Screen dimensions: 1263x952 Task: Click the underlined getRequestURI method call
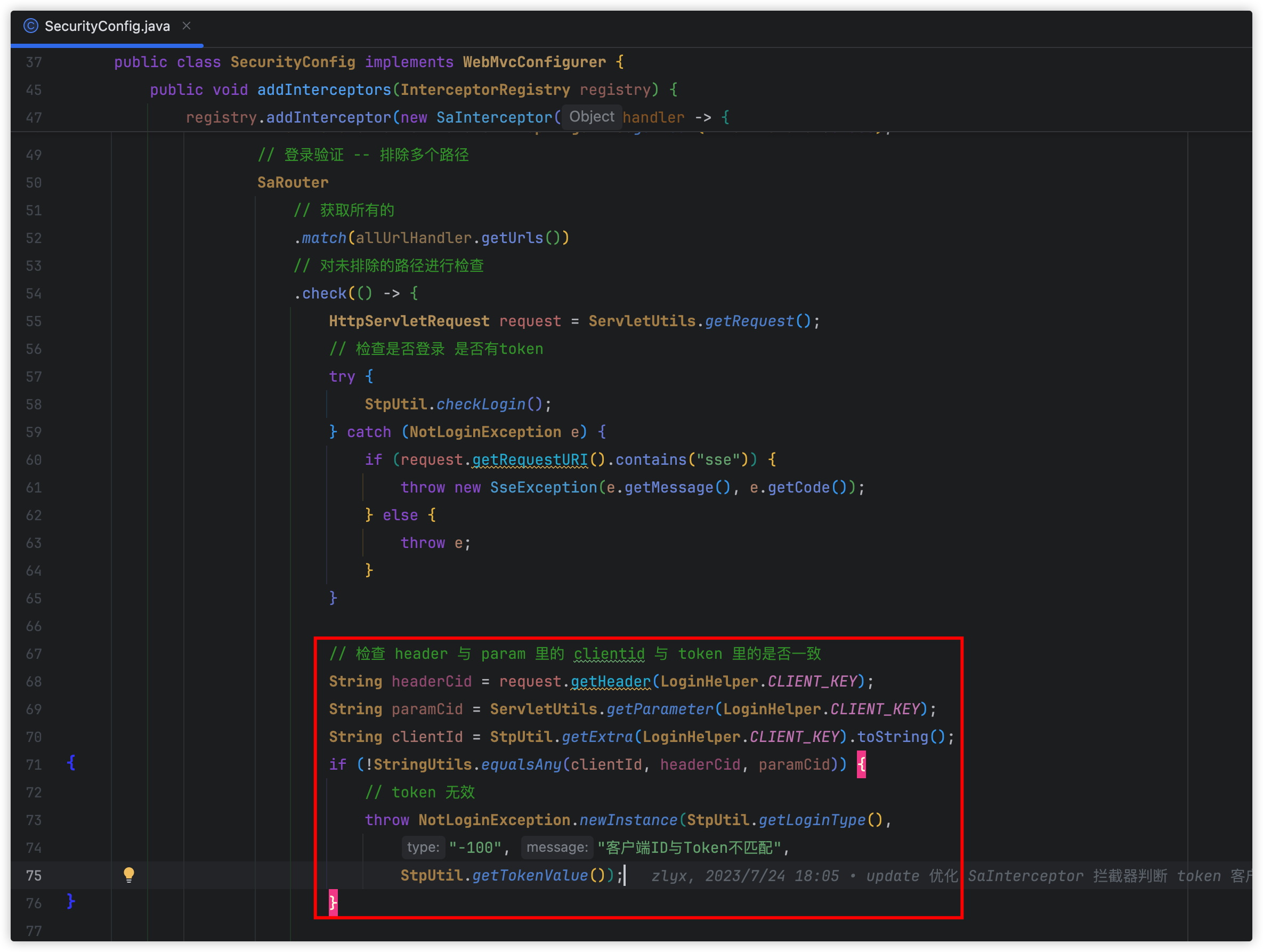pos(529,459)
